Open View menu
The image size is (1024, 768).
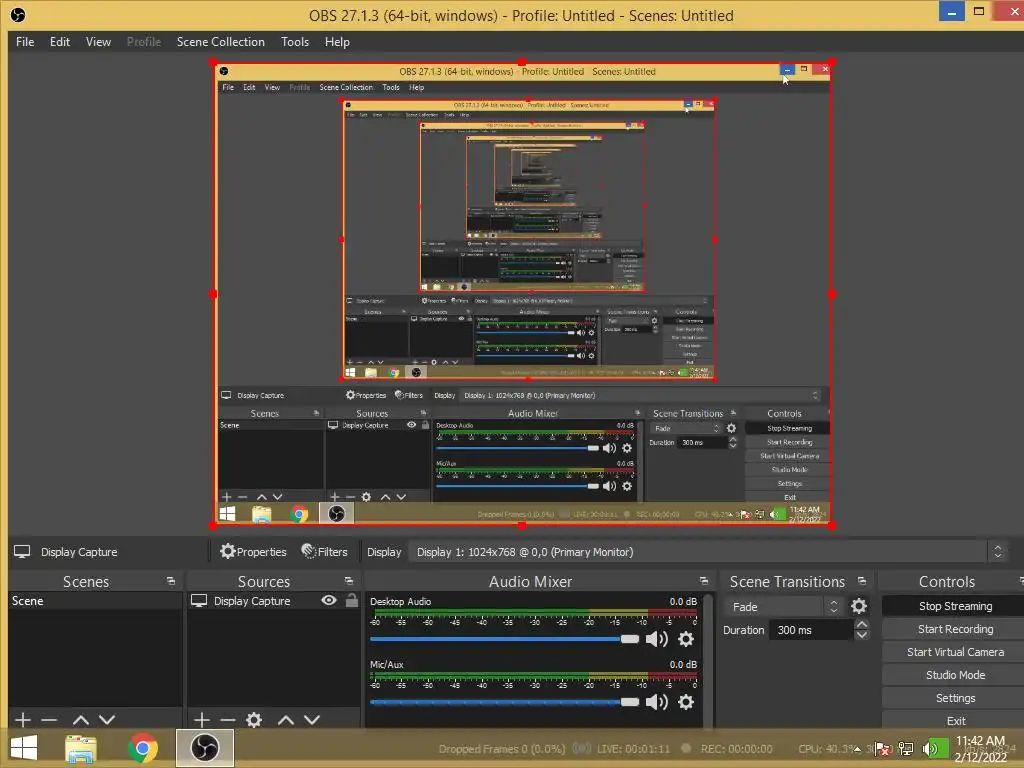98,42
